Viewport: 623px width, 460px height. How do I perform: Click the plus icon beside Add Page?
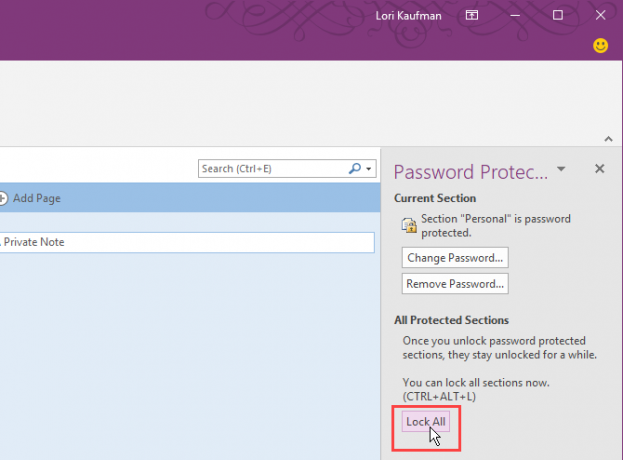point(2,198)
